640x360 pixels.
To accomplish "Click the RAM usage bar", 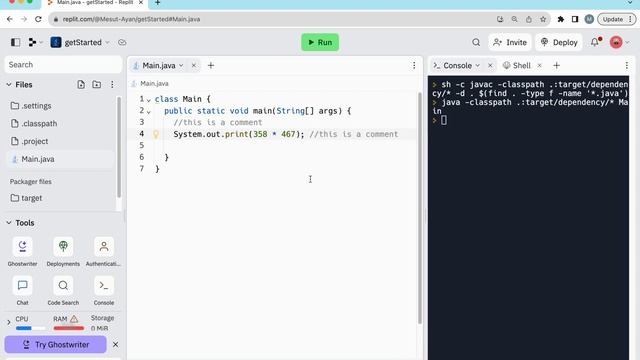I will tap(69, 328).
